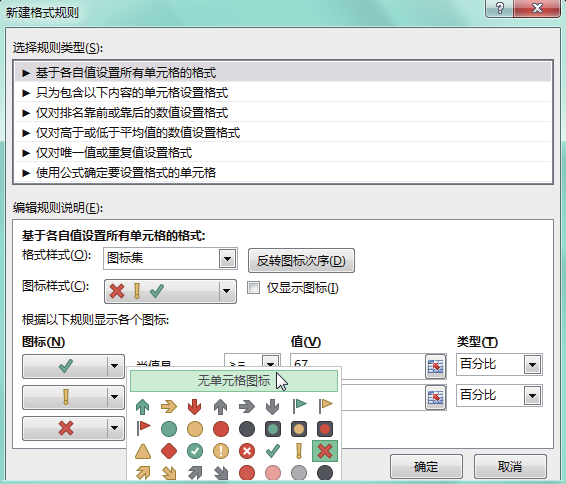Screen dimensions: 566x484
Task: Choose the gray down arrow icon
Action: tap(273, 407)
